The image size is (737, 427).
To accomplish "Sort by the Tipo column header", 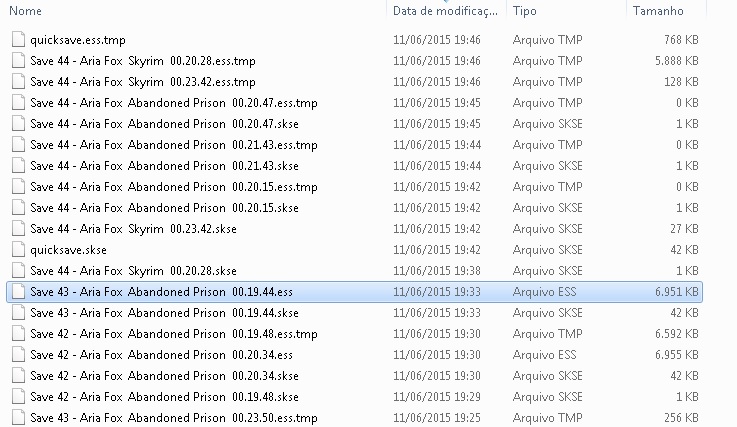I will (525, 11).
